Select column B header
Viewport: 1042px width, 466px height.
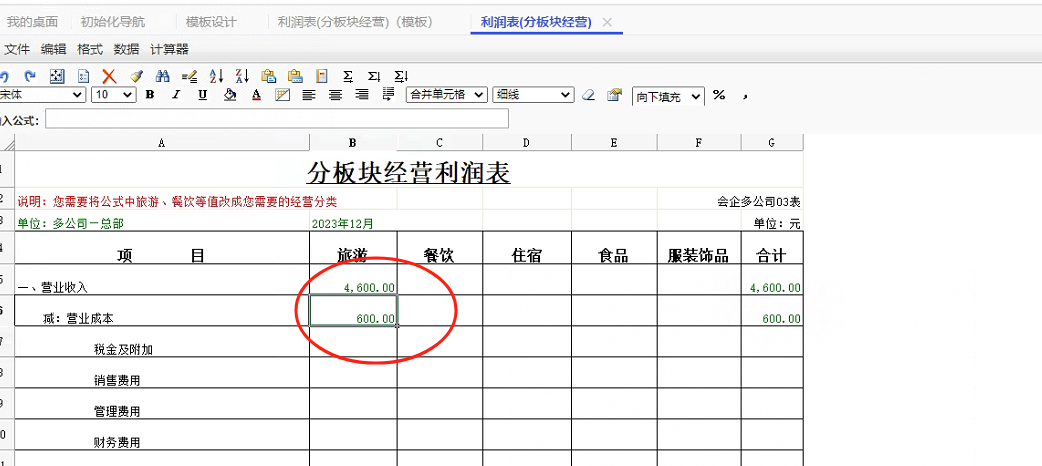point(353,142)
